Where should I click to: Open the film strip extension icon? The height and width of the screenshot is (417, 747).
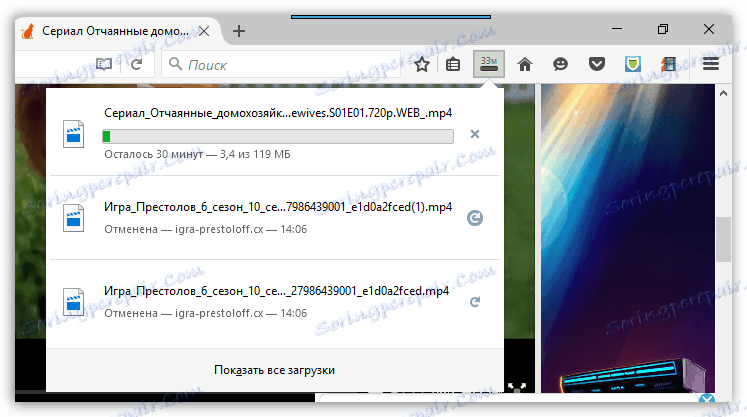coord(668,64)
